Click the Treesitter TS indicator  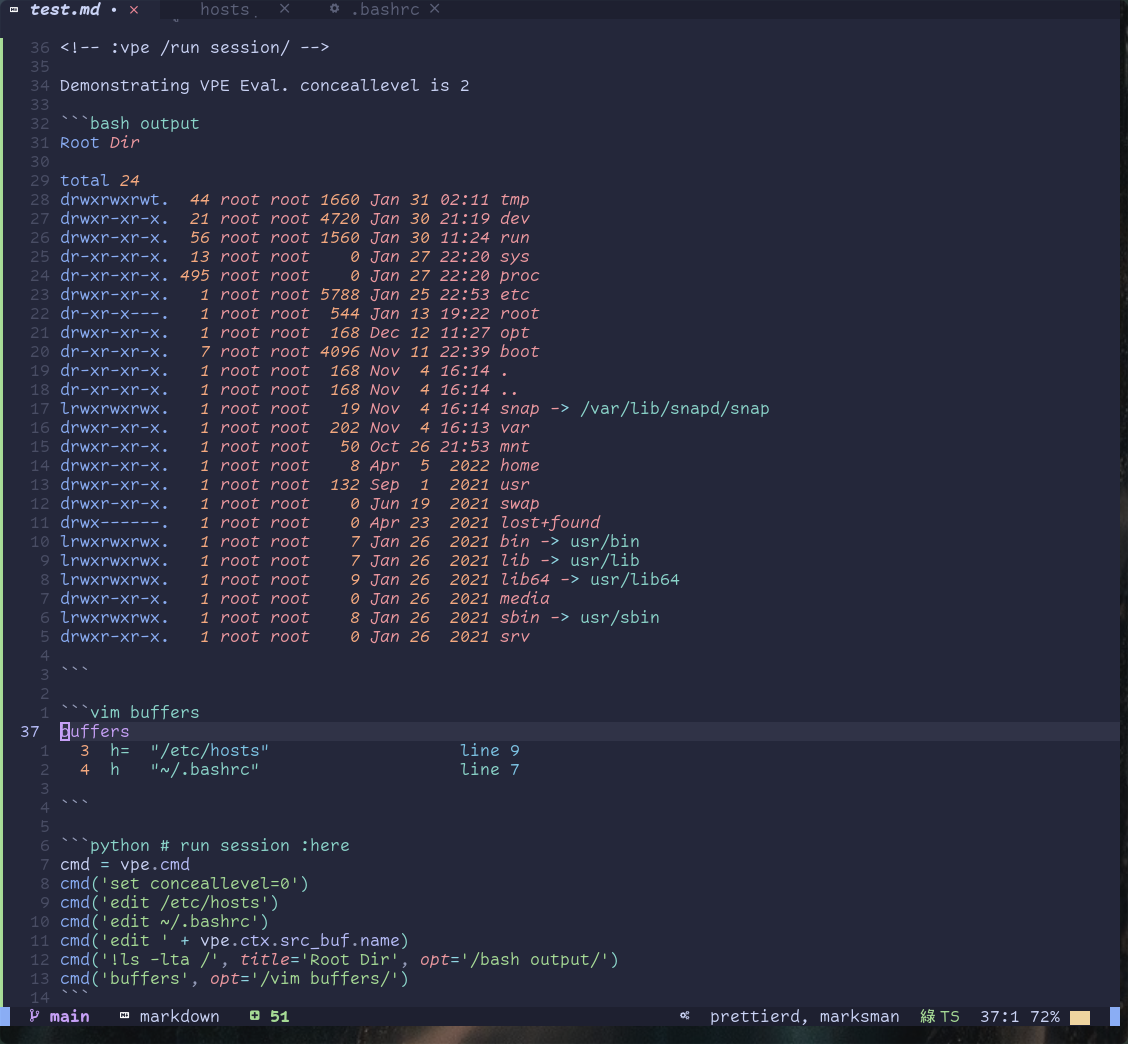(940, 1017)
